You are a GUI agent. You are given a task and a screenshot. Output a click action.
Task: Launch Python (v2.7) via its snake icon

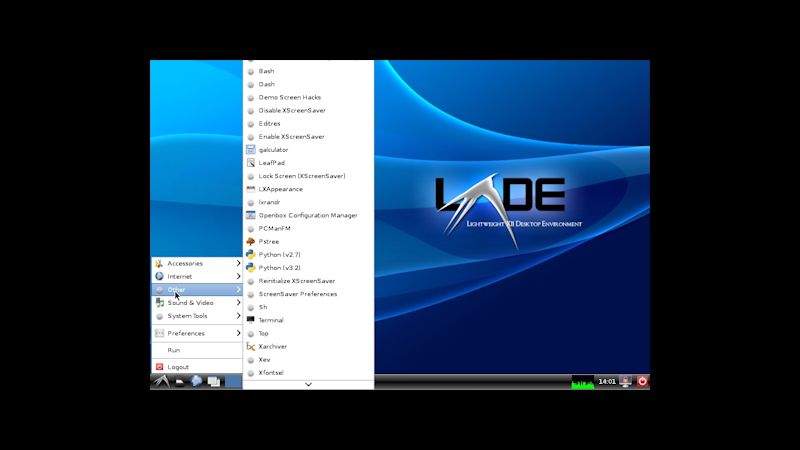click(x=251, y=255)
